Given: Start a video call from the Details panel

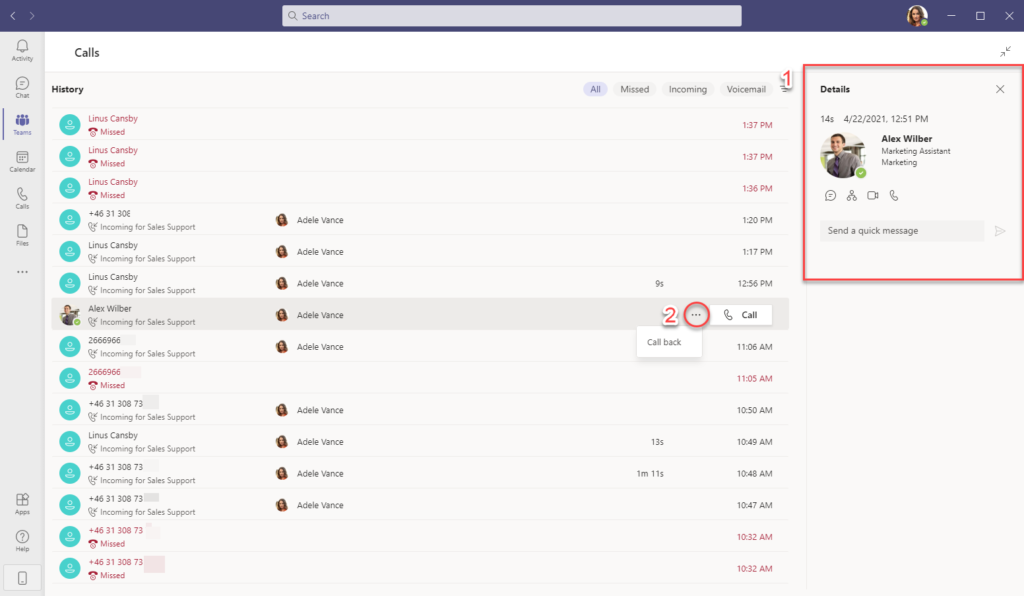Looking at the screenshot, I should [x=872, y=195].
